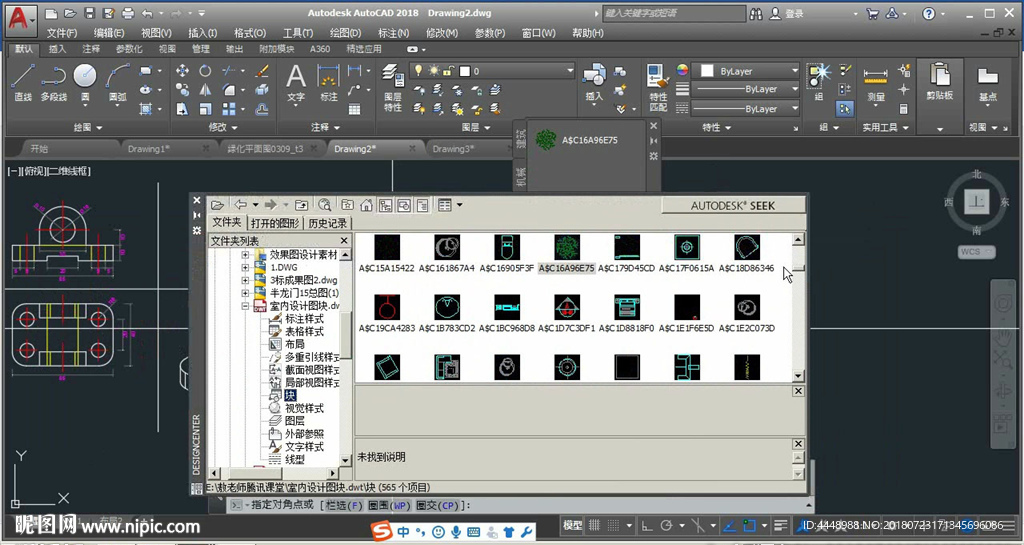
Task: Open the 文件(F) menu
Action: [x=62, y=33]
